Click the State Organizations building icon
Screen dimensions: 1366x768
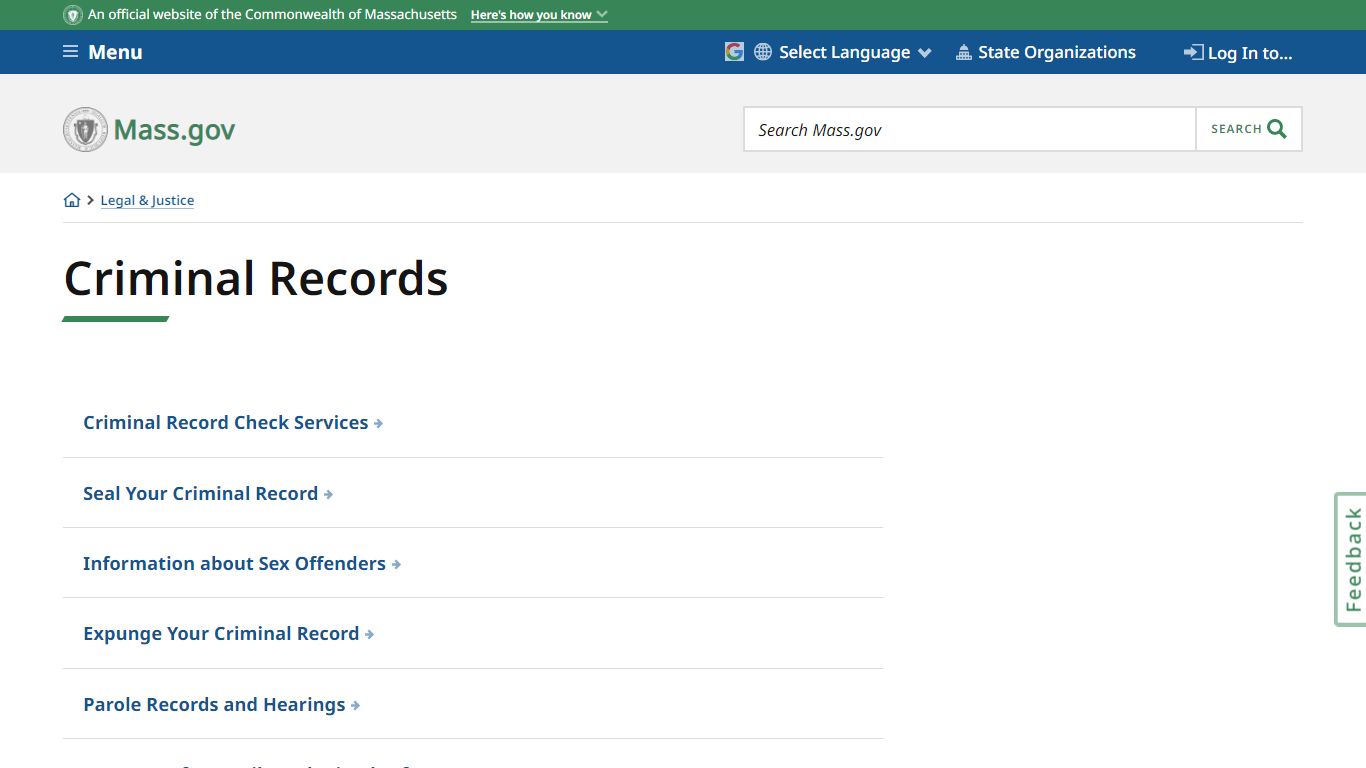tap(964, 53)
